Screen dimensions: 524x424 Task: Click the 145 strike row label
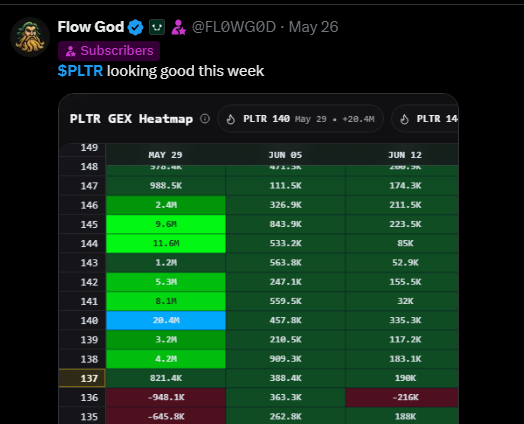pyautogui.click(x=82, y=224)
